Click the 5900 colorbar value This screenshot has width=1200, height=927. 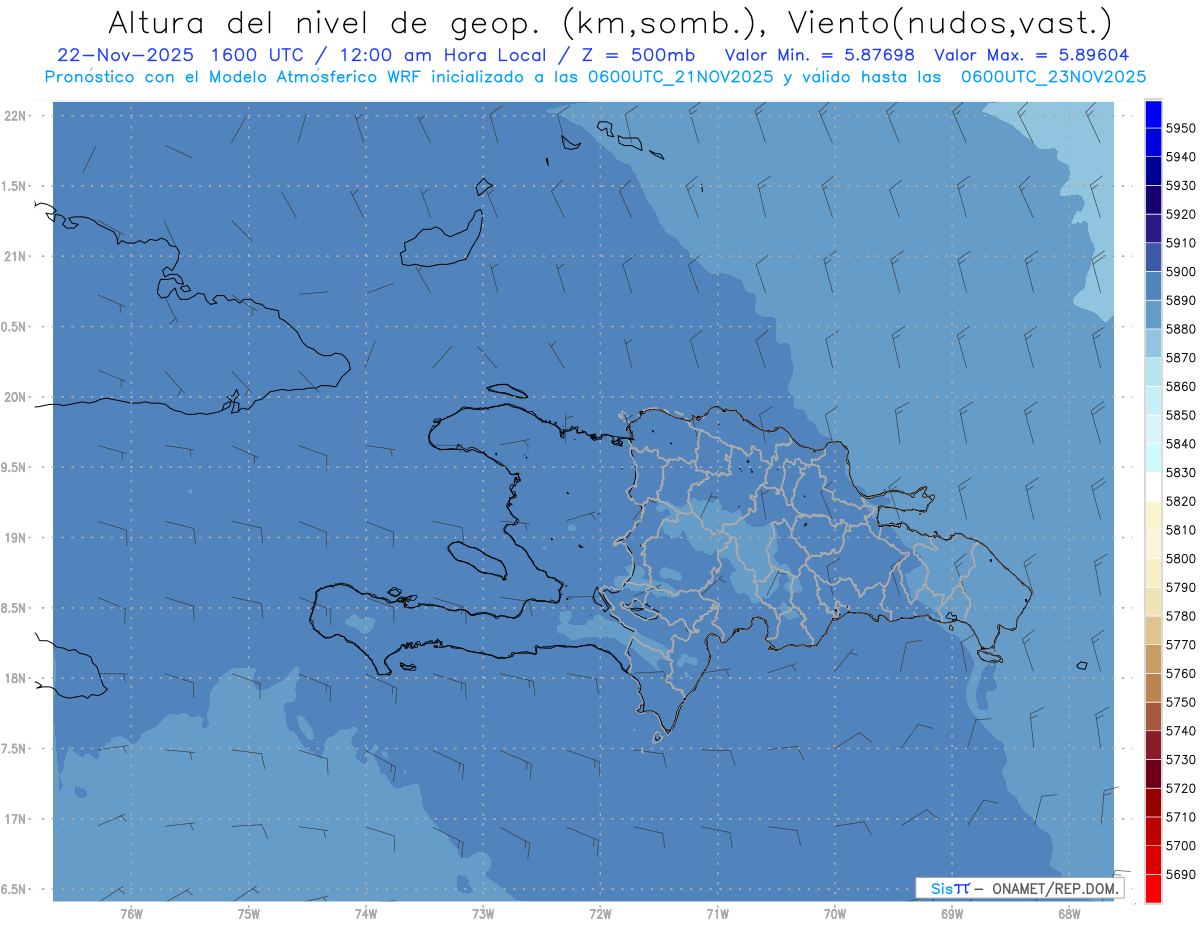1180,271
